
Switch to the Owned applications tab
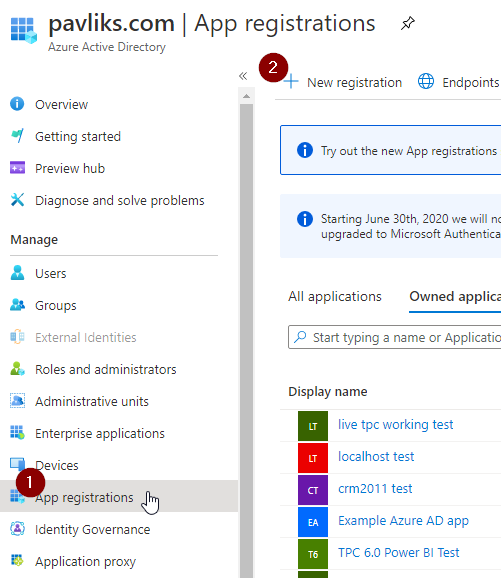(x=455, y=296)
